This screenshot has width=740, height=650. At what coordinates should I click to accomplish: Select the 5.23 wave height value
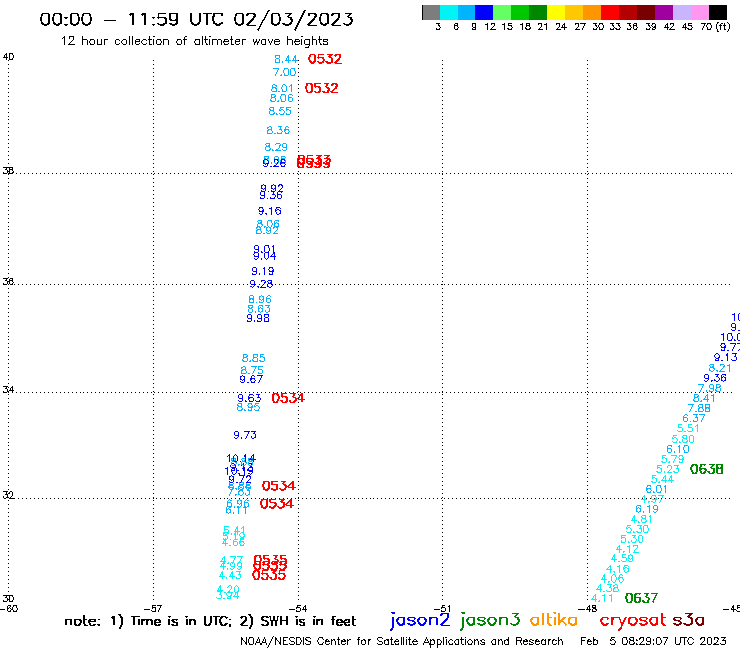pos(668,469)
